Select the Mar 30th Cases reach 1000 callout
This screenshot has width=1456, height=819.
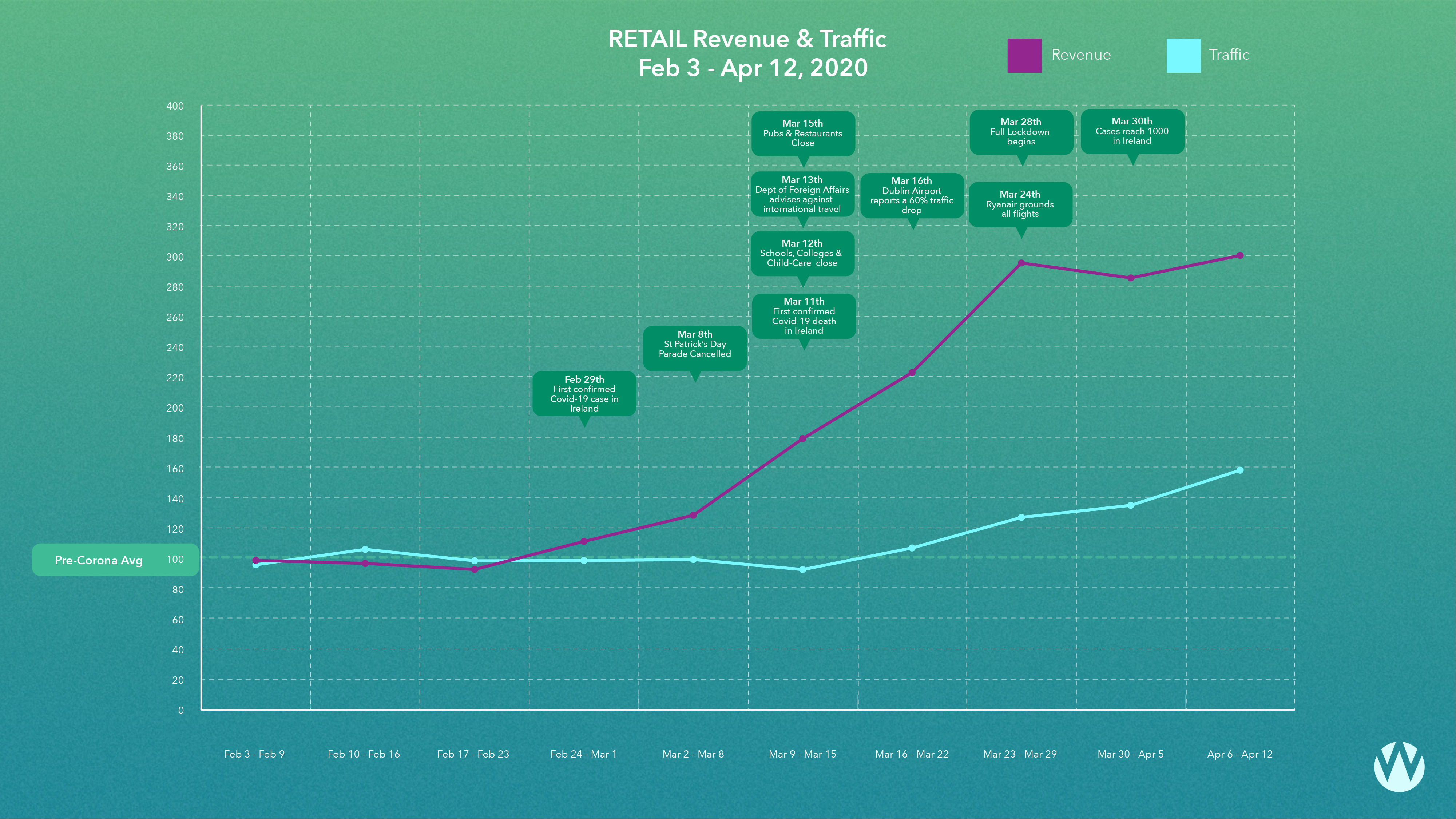point(1132,131)
